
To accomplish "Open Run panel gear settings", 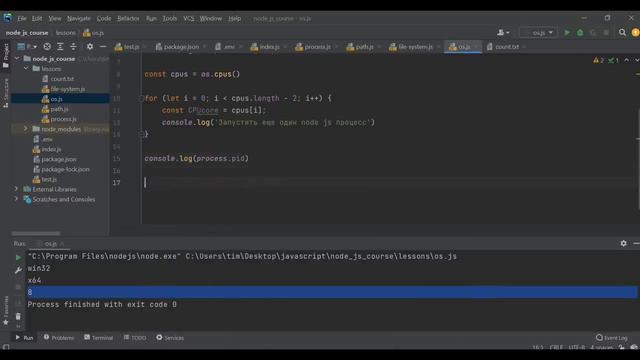I will tap(623, 243).
